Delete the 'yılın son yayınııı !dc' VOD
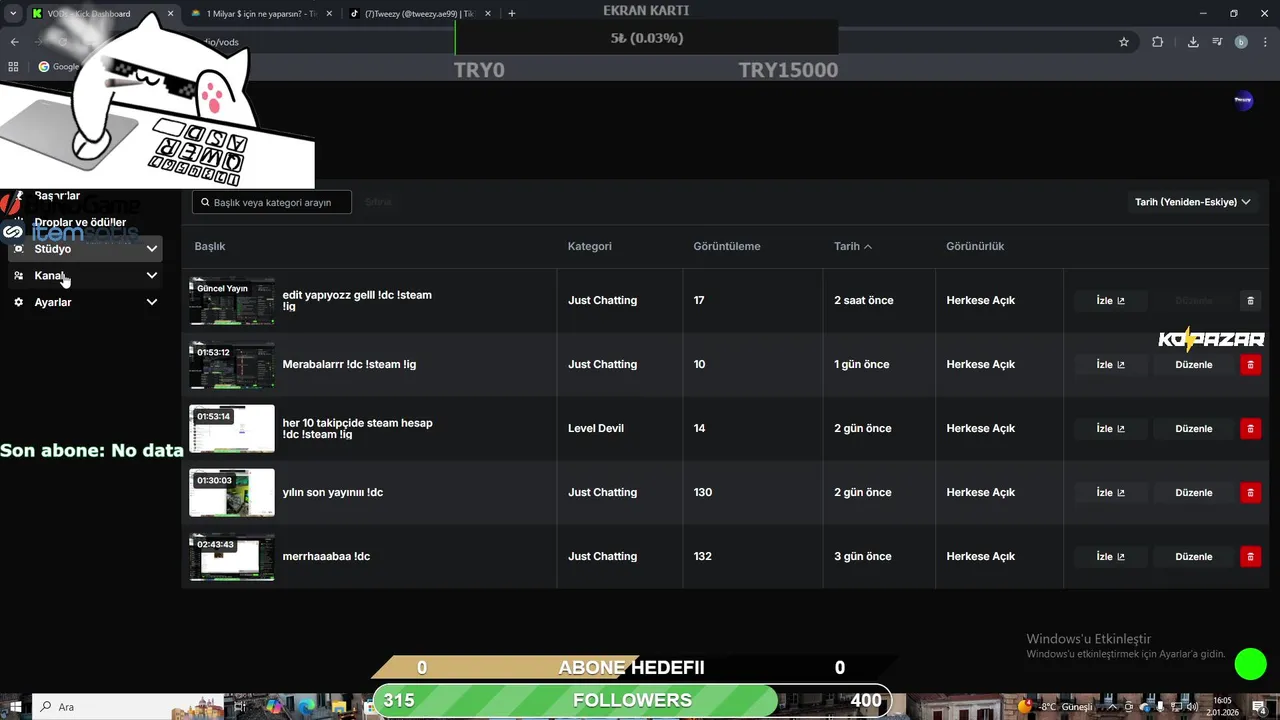Screen dimensions: 1280x720 (x=1250, y=493)
